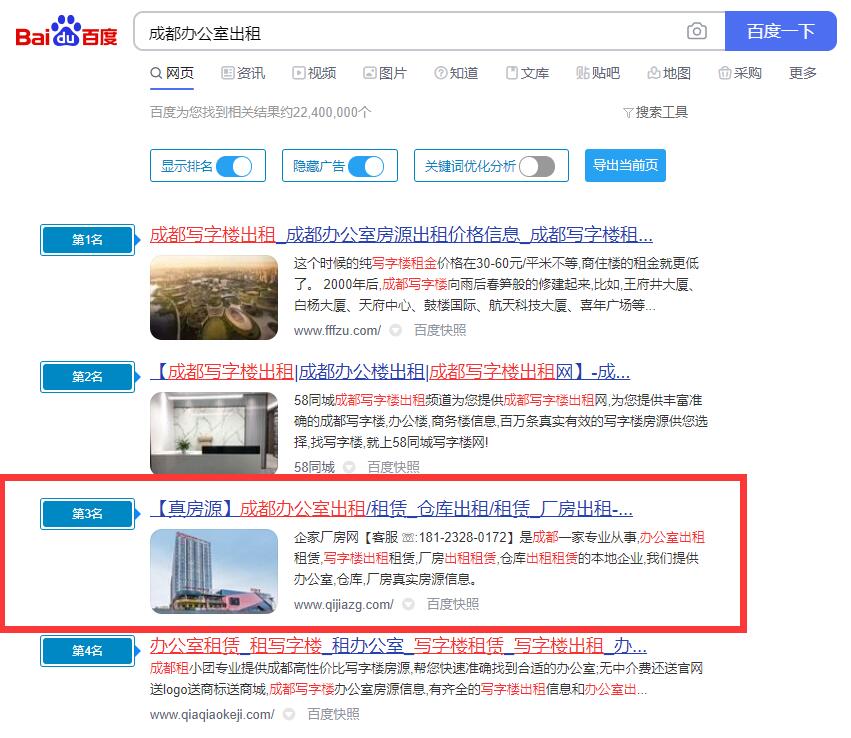851x738 pixels.
Task: Open the 真房源 third result title link
Action: click(390, 507)
